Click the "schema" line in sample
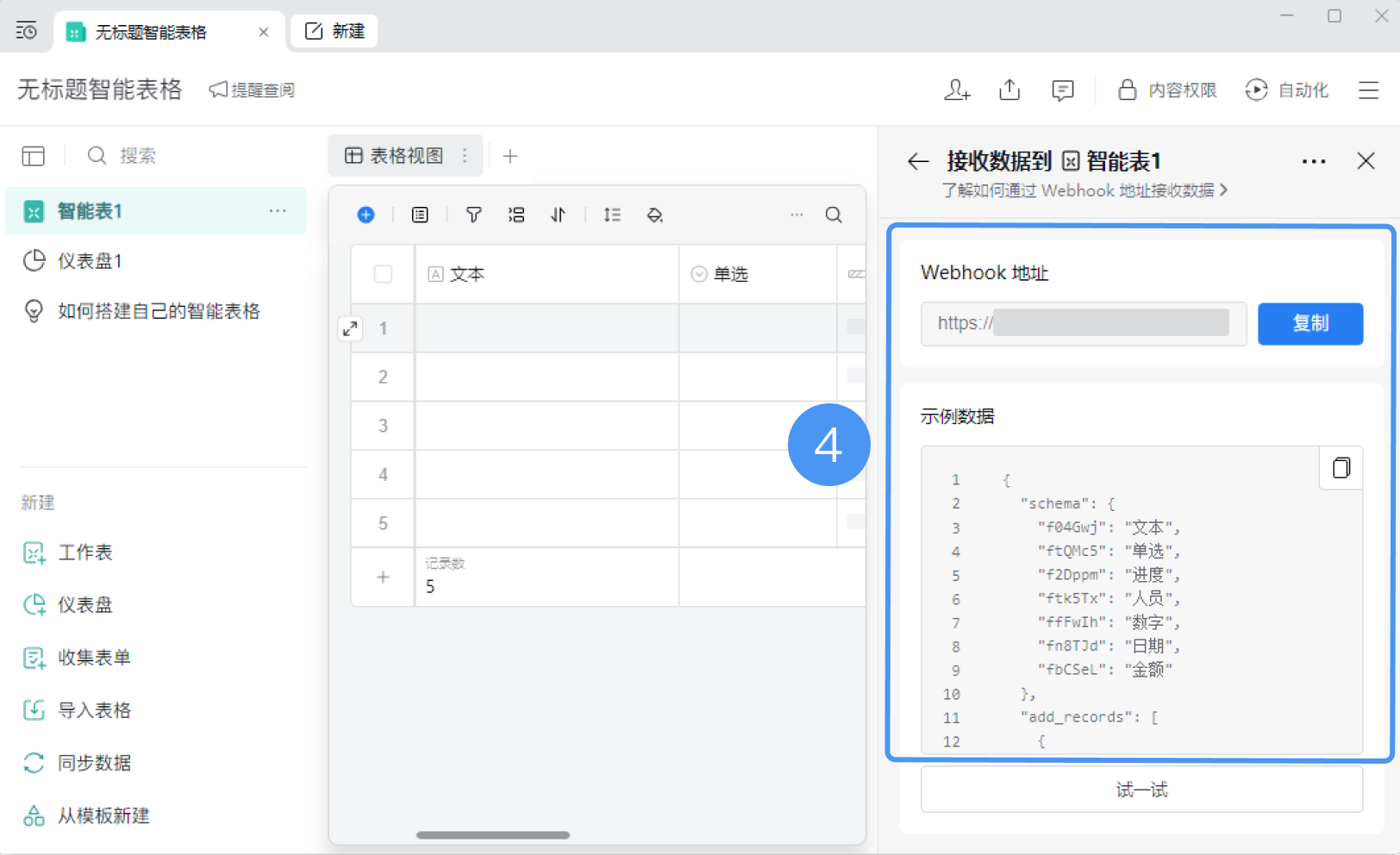This screenshot has width=1400, height=855. click(1067, 503)
